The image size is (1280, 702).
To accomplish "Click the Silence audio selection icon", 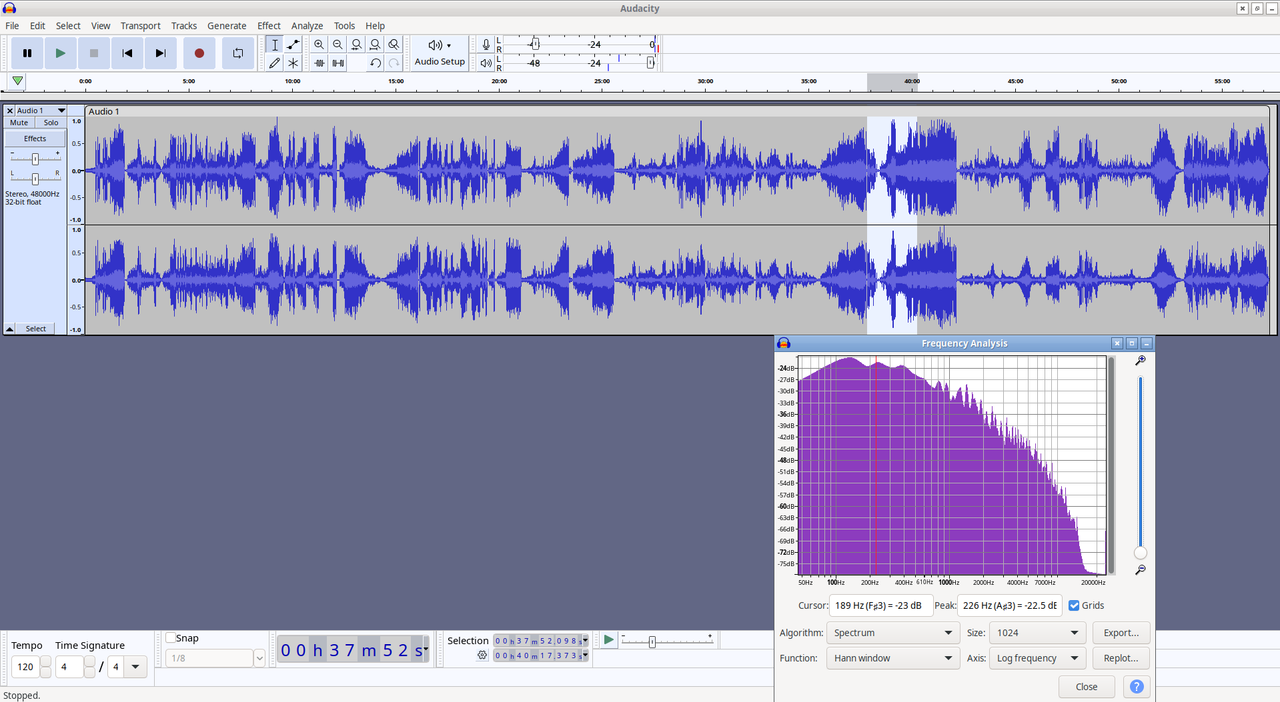I will (338, 63).
